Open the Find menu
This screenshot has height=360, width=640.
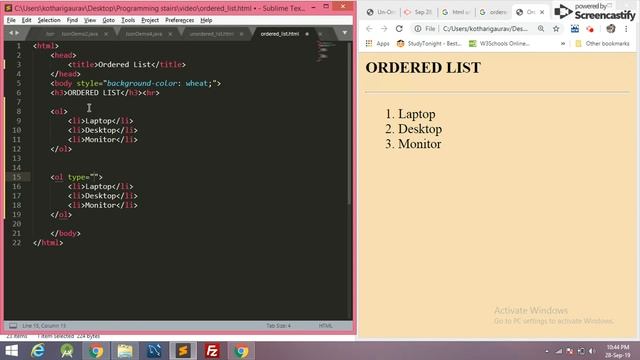(x=72, y=20)
